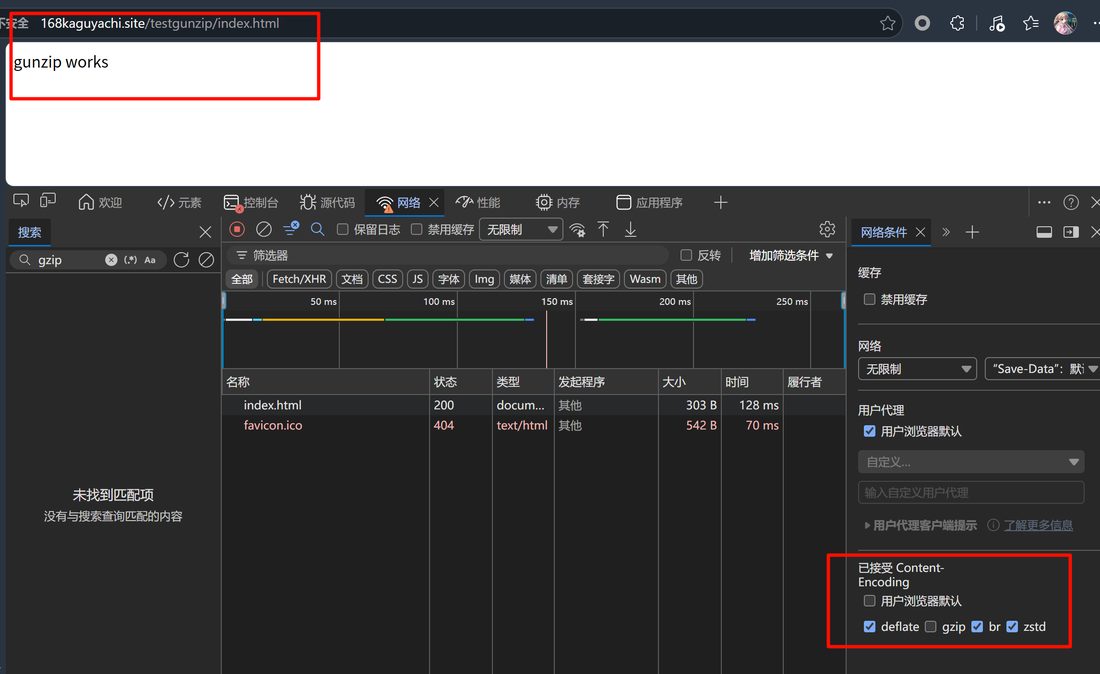
Task: Open network panel settings gear
Action: (827, 229)
